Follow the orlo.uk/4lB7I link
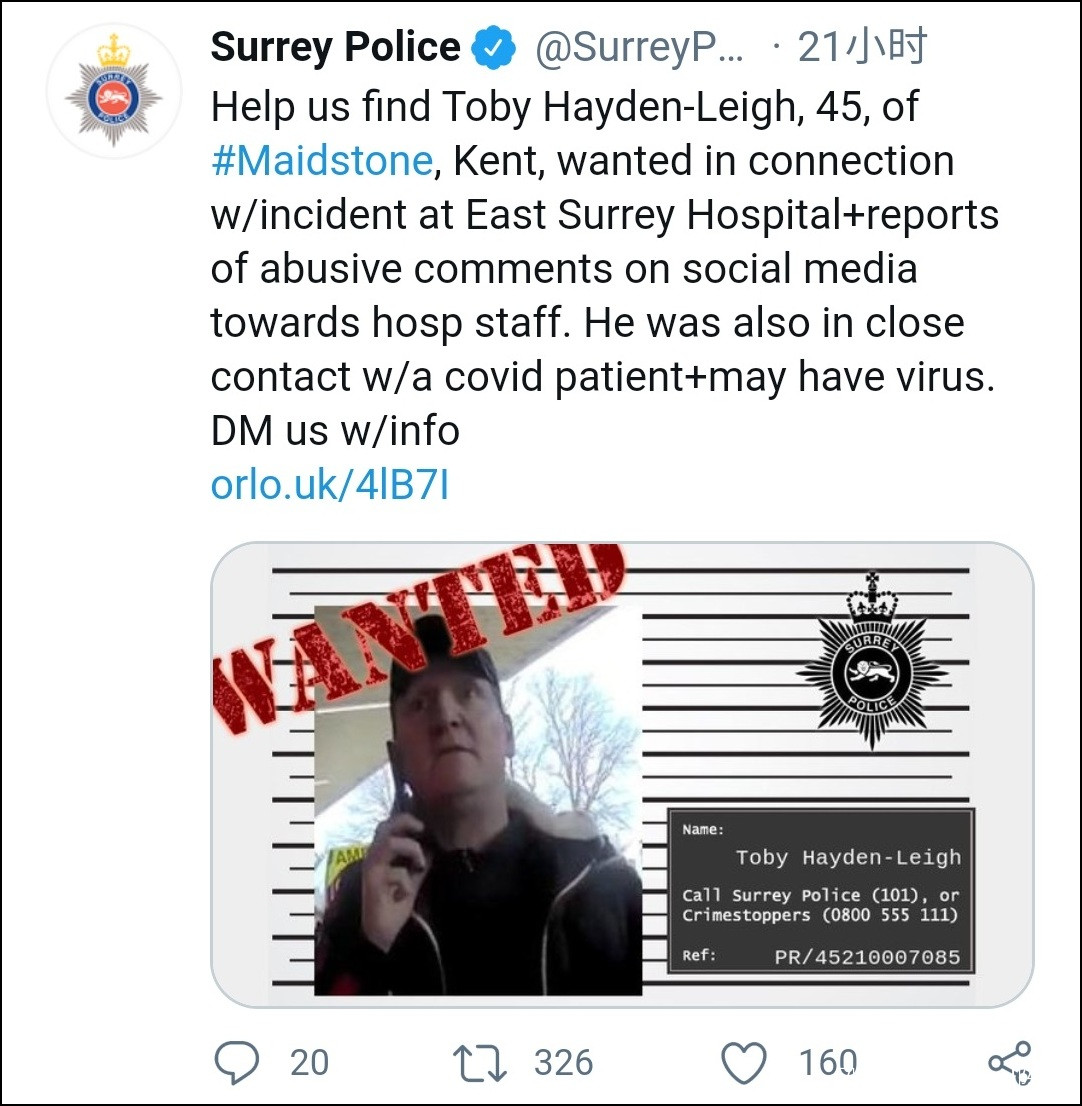Viewport: 1082px width, 1106px height. [329, 485]
